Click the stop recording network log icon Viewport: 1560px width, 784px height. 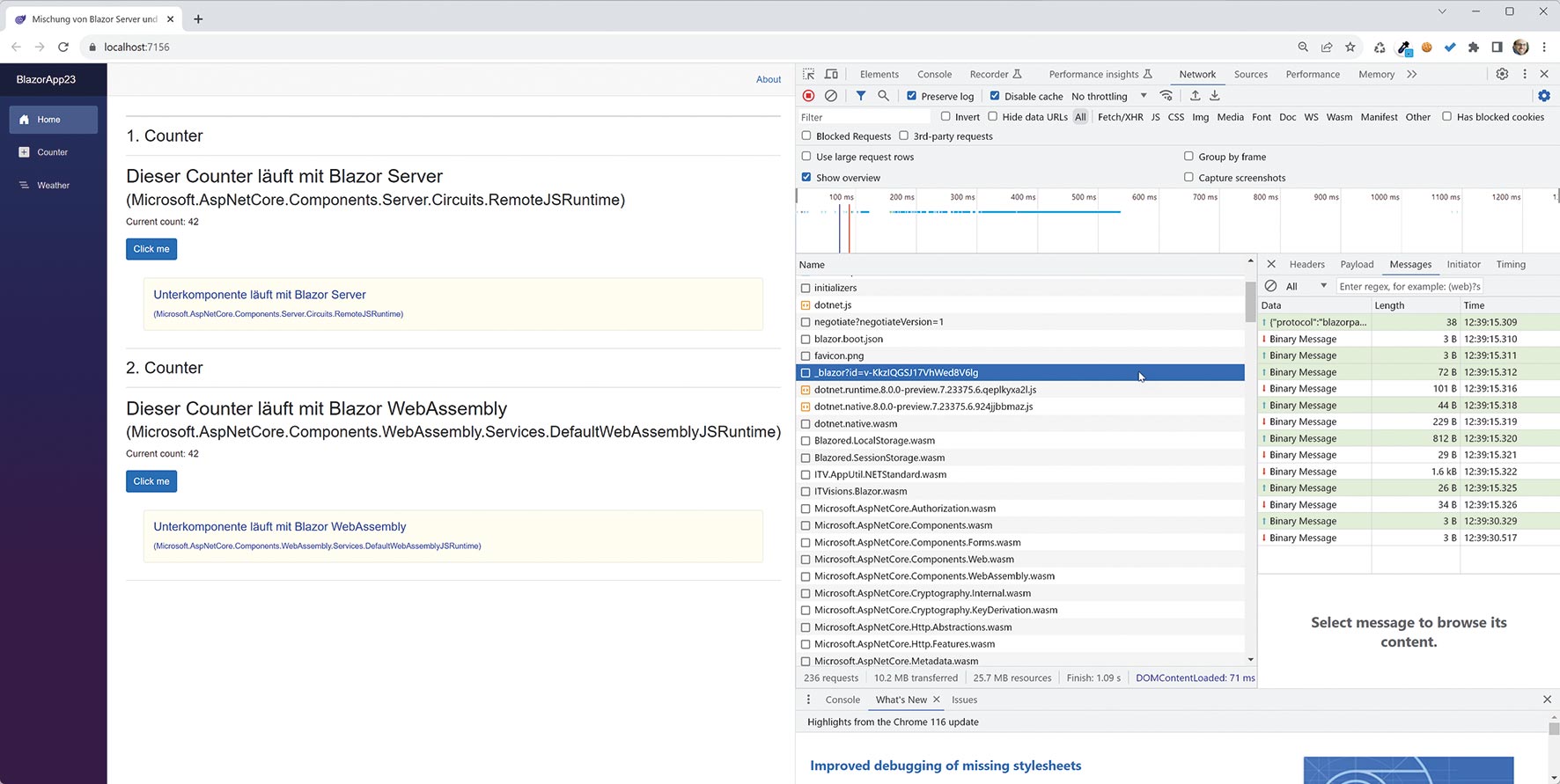[808, 96]
